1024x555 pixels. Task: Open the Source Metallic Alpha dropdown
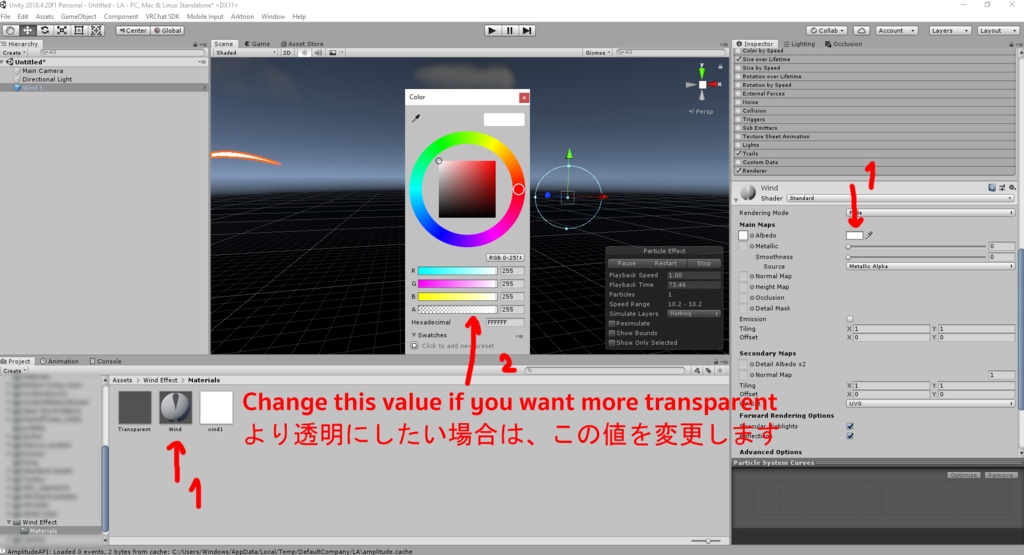[x=930, y=266]
